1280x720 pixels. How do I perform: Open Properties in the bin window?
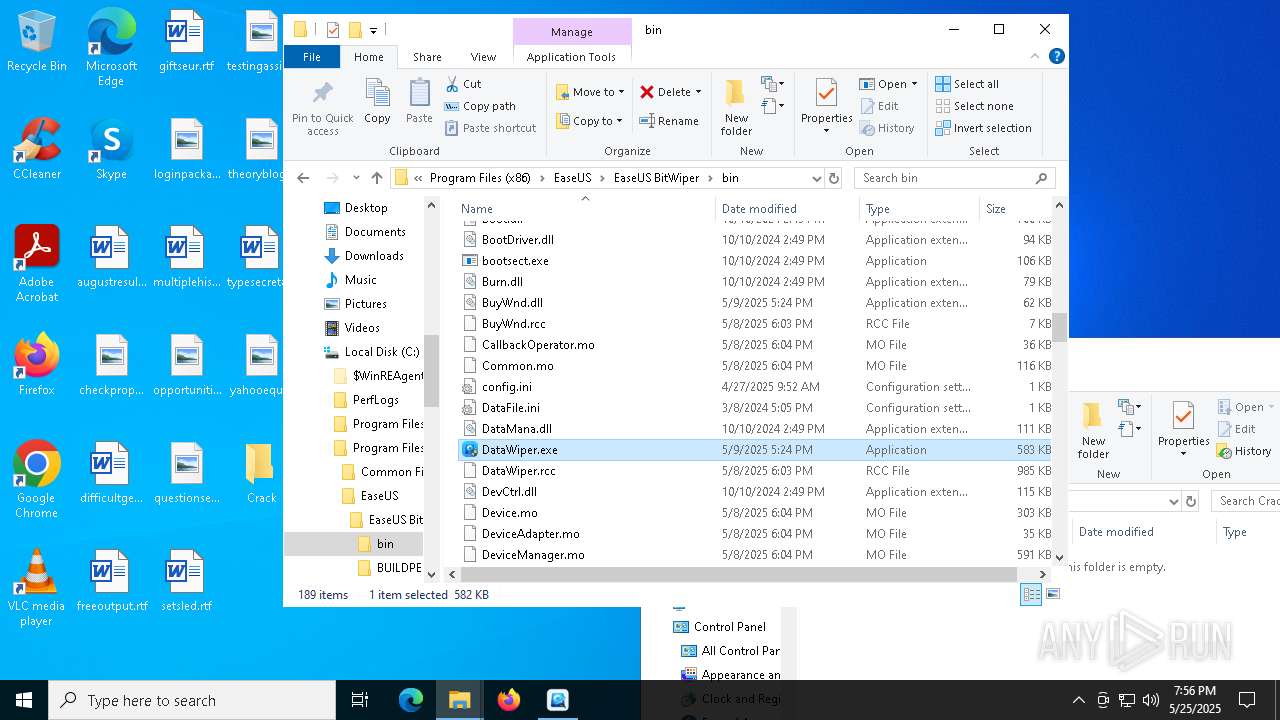click(826, 105)
